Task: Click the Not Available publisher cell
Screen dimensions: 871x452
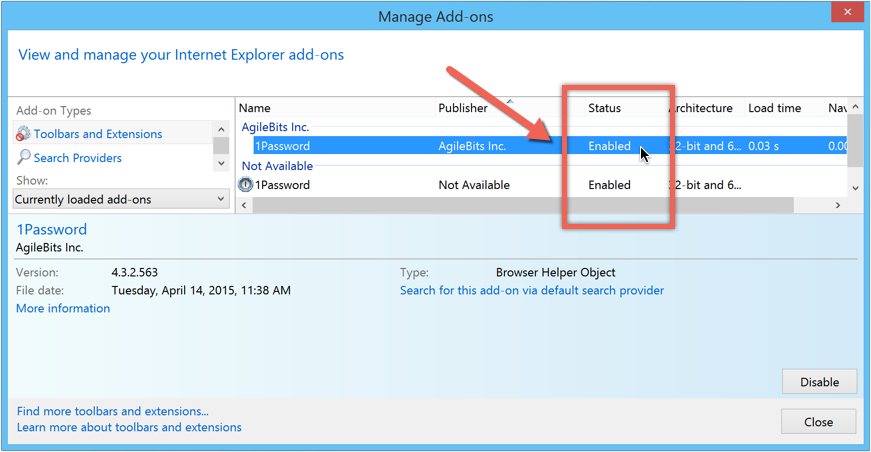Action: [x=474, y=185]
